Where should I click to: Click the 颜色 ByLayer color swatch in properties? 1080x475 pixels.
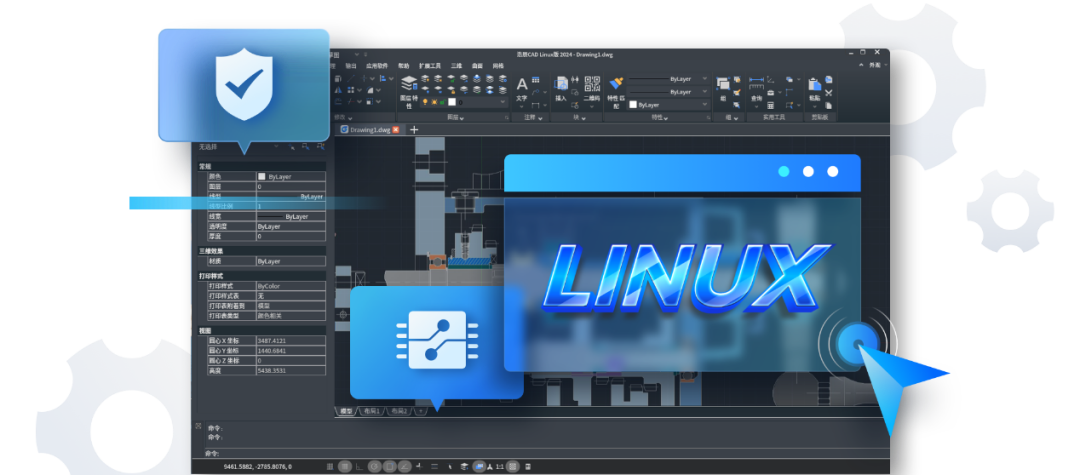pyautogui.click(x=262, y=176)
